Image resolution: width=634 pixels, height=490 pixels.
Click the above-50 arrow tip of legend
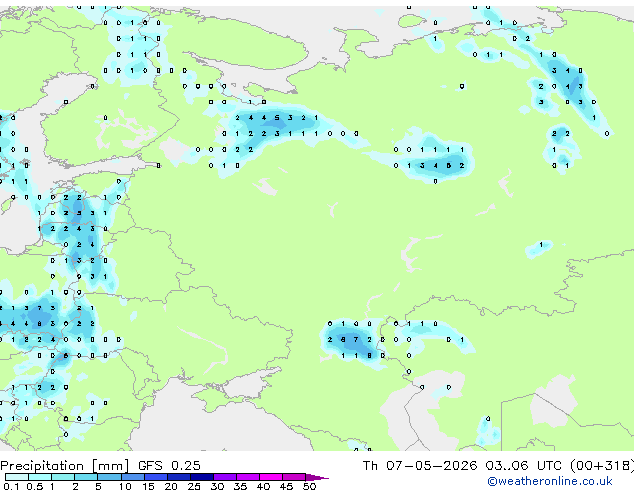coord(317,477)
